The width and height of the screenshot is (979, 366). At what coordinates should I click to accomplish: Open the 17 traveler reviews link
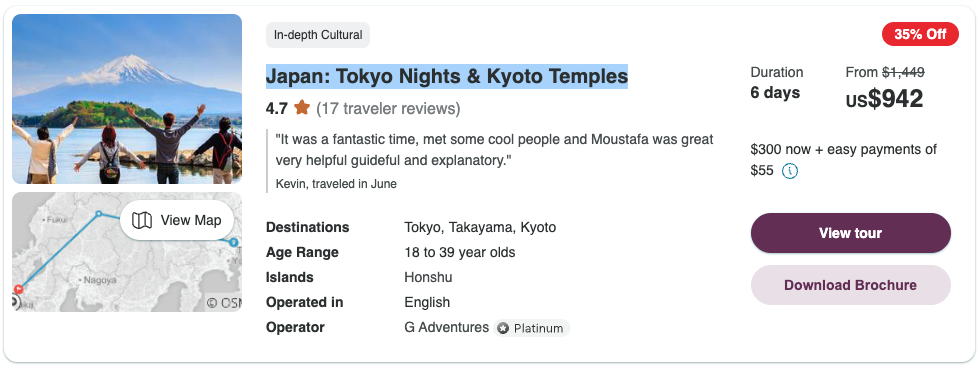pyautogui.click(x=388, y=109)
